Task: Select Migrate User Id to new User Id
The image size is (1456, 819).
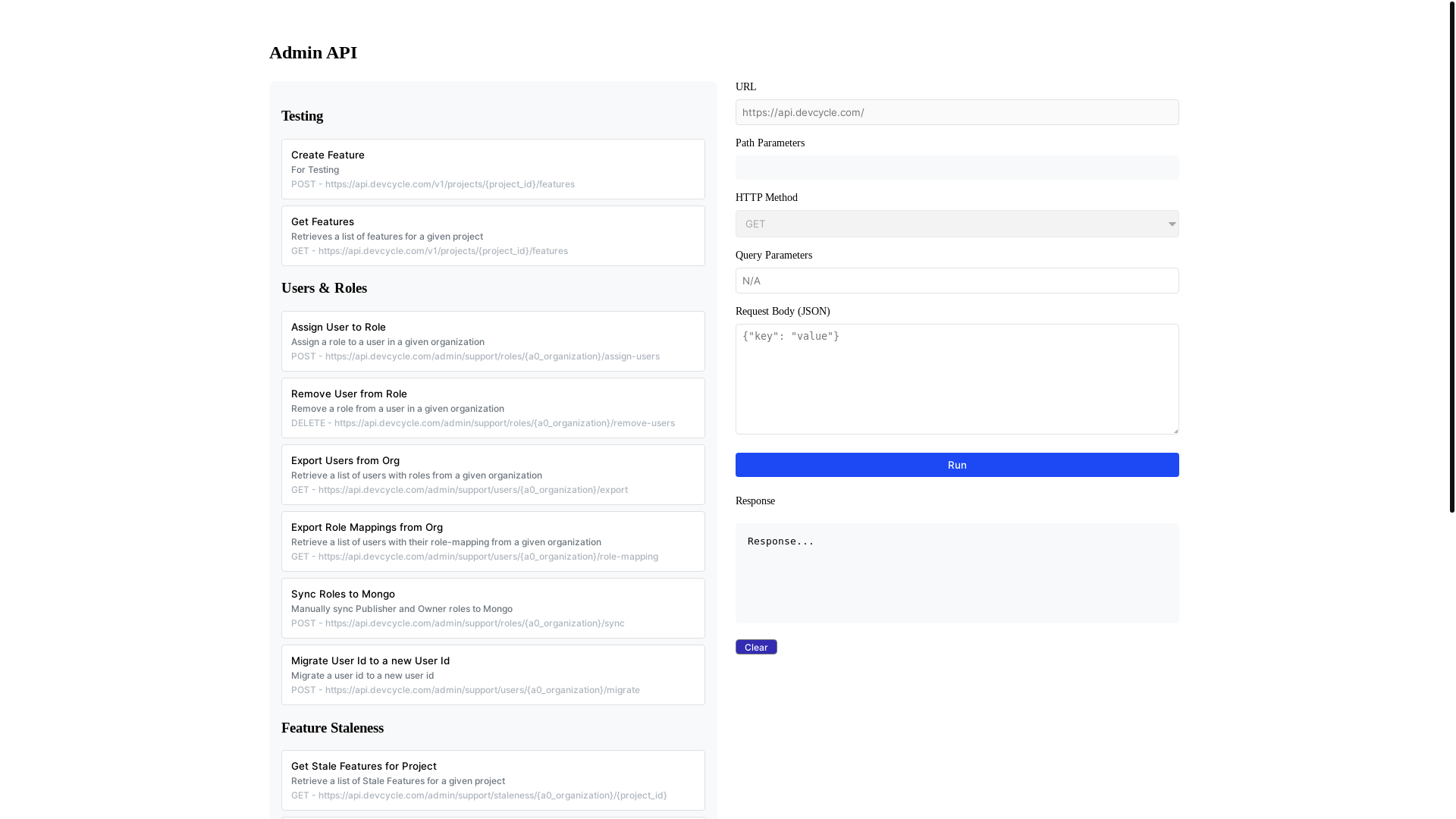Action: [493, 675]
